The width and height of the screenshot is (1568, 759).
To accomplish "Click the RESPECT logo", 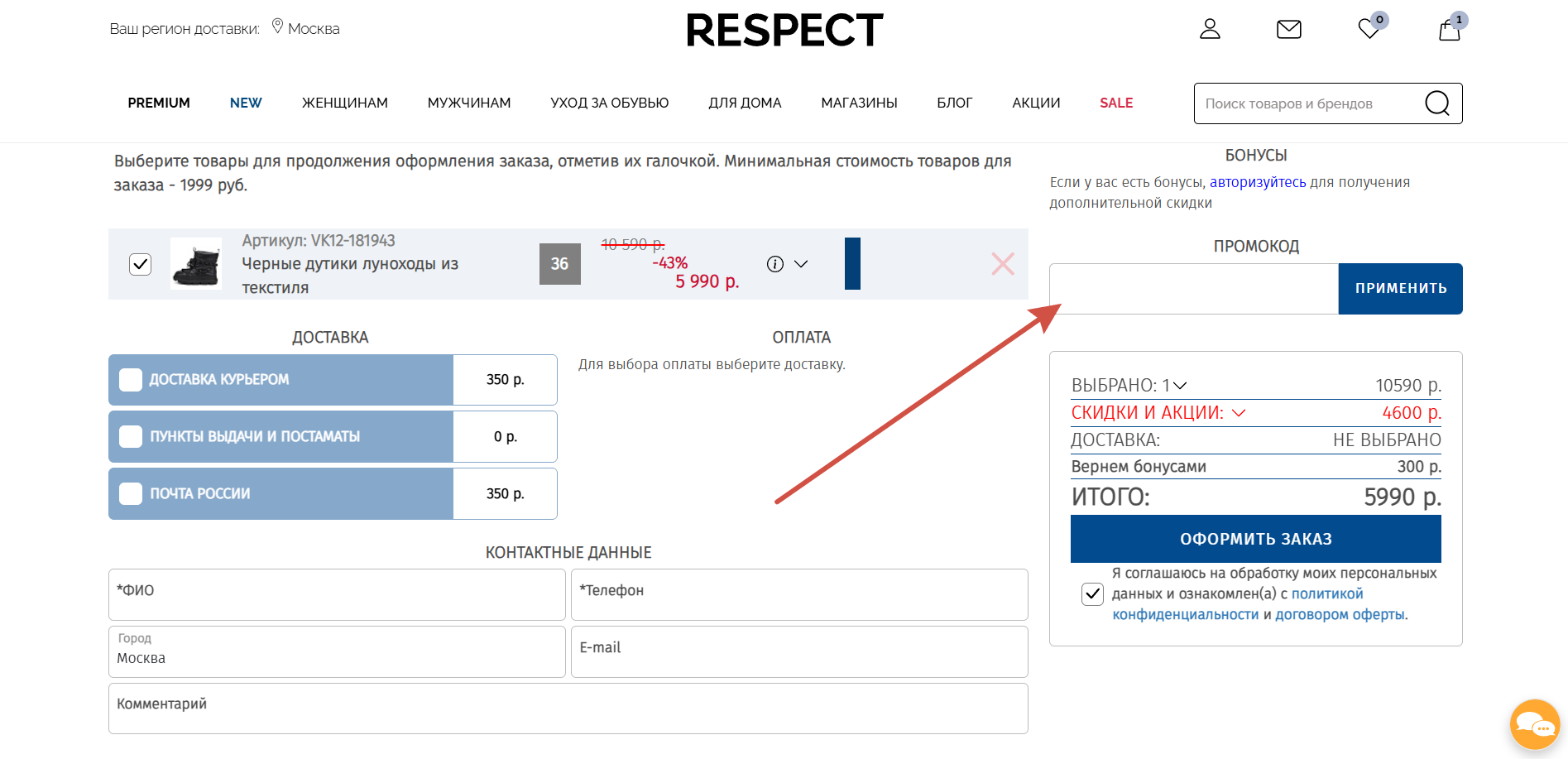I will coord(784,31).
